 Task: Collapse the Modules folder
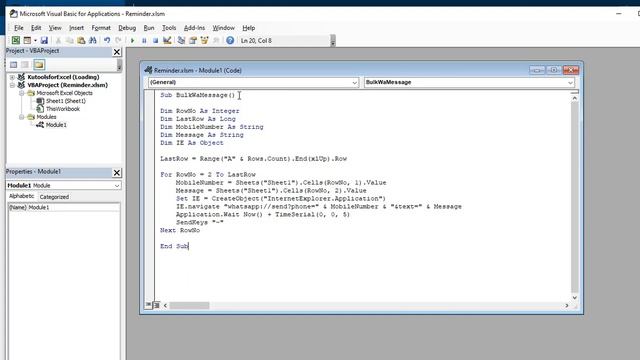click(x=21, y=117)
